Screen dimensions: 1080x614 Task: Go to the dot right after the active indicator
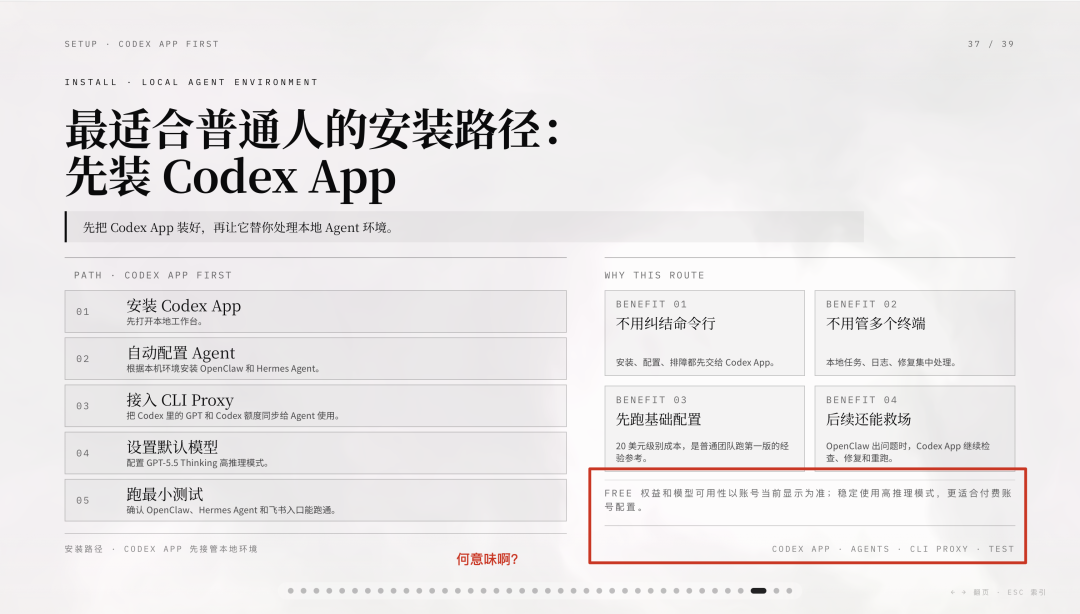(776, 591)
